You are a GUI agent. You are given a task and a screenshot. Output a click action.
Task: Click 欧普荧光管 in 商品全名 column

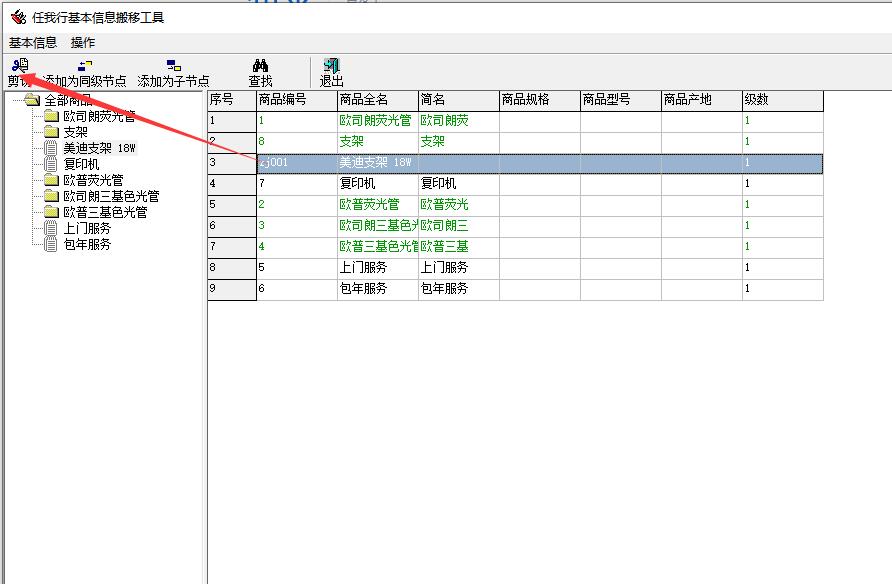click(x=378, y=205)
